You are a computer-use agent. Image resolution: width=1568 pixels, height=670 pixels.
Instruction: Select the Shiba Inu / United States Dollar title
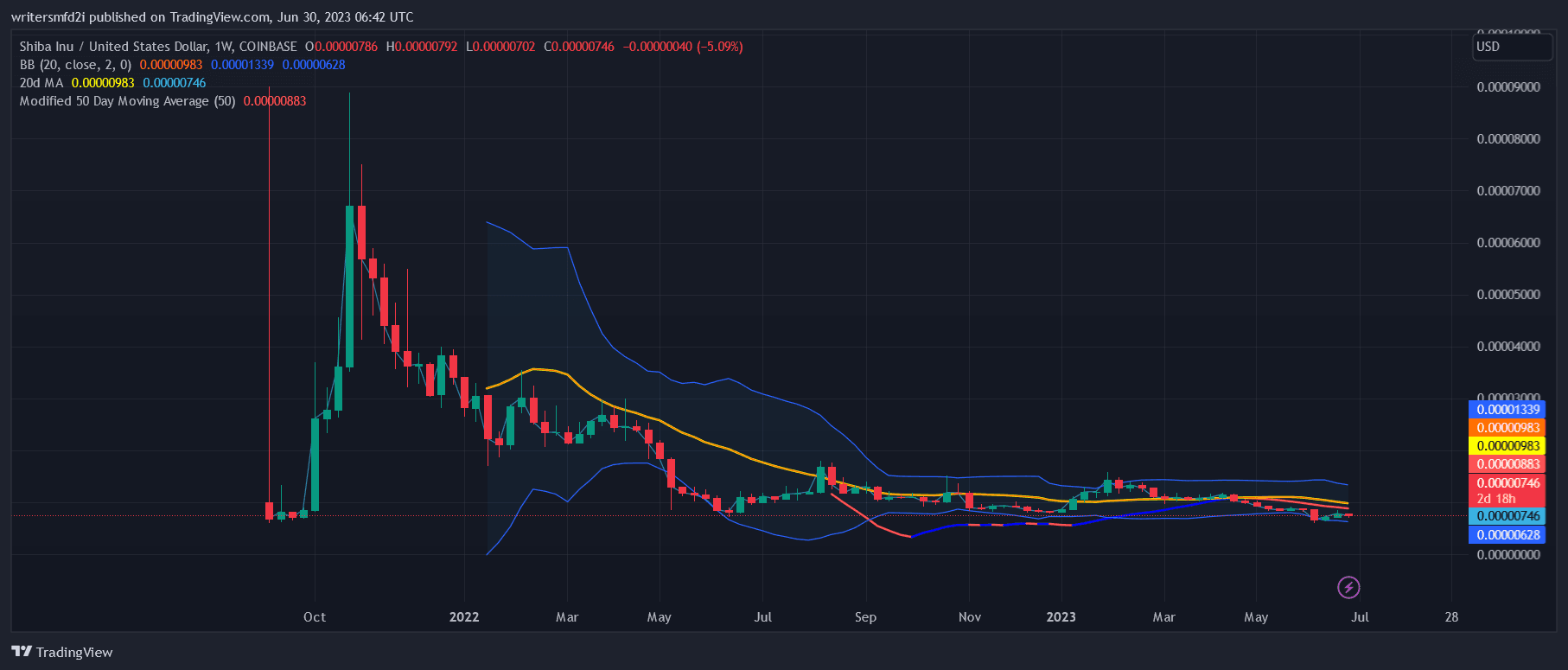coord(157,47)
